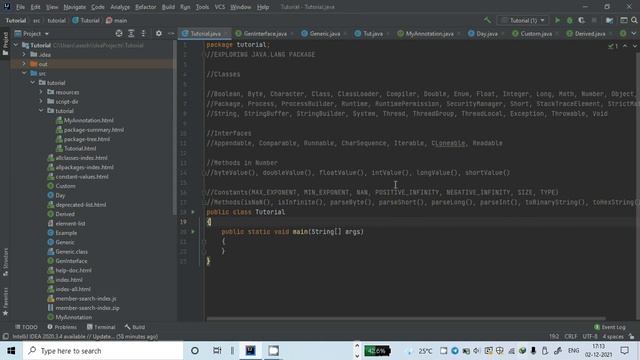Open the Structure side tool window
Image resolution: width=640 pixels, height=360 pixels.
[x=5, y=262]
